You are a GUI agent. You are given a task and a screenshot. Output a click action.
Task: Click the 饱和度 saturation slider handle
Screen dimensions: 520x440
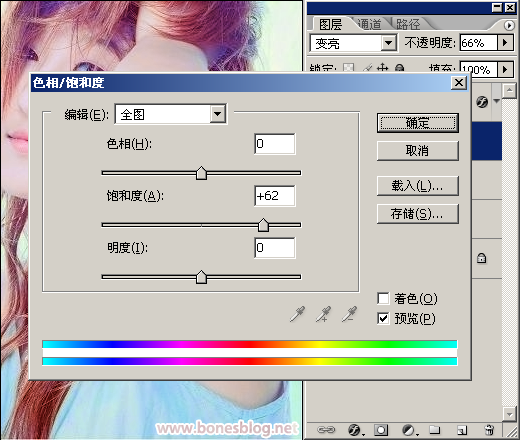pos(263,225)
